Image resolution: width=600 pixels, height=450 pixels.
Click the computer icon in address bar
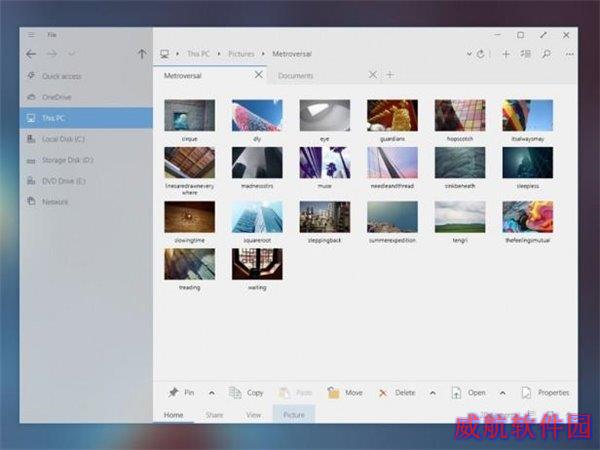[x=165, y=54]
